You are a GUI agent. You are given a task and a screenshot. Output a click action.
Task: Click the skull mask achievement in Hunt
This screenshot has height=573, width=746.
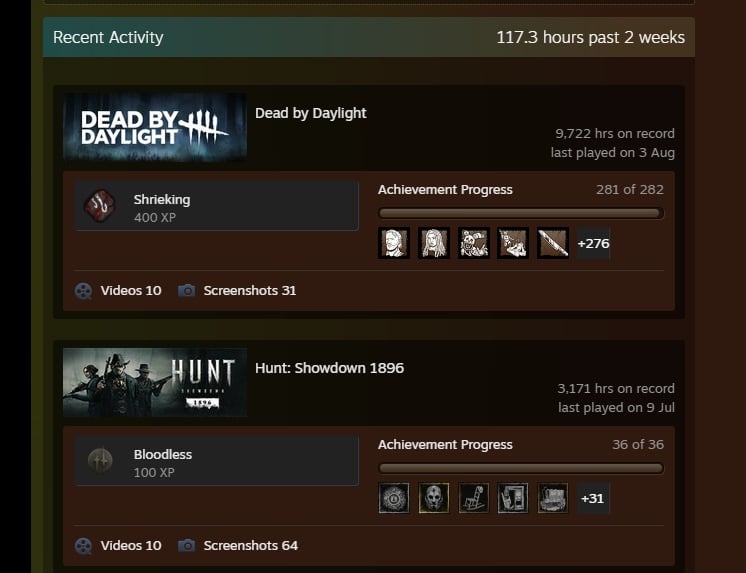pyautogui.click(x=433, y=498)
